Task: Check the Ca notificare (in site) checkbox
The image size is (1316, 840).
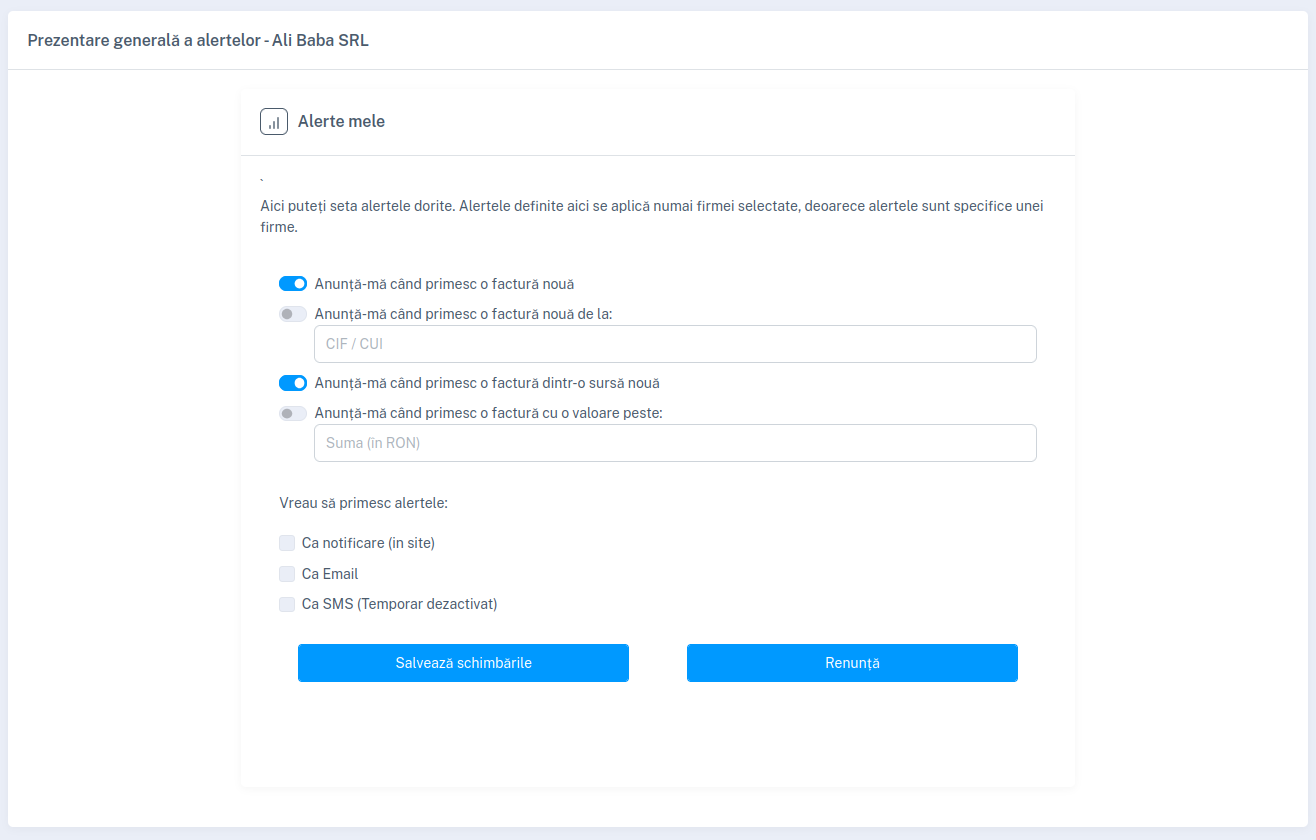Action: 287,543
